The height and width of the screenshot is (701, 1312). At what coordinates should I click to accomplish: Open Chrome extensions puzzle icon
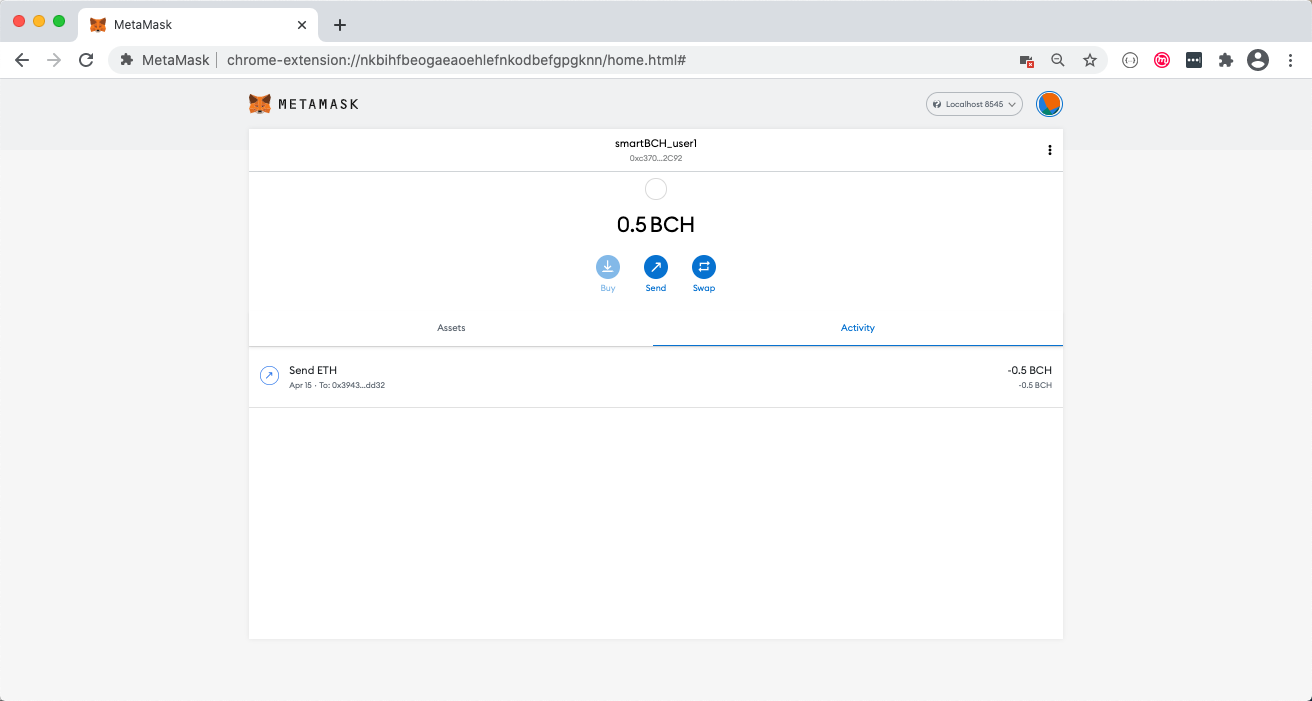tap(1226, 60)
